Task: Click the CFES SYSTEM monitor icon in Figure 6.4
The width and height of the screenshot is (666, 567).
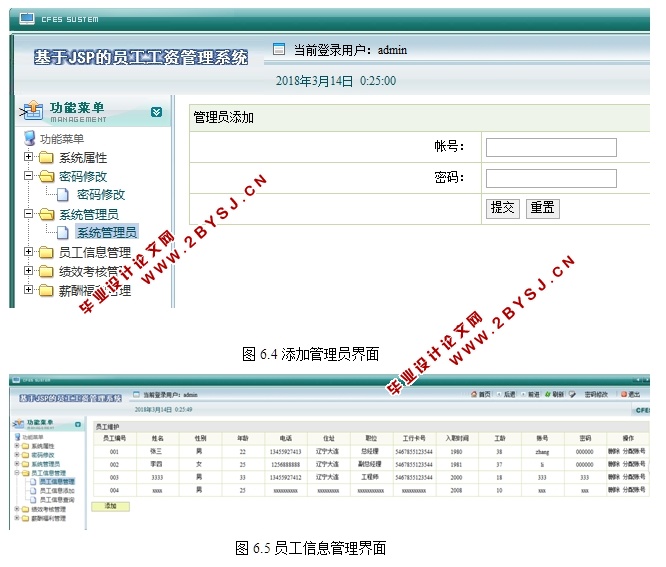Action: pyautogui.click(x=27, y=19)
